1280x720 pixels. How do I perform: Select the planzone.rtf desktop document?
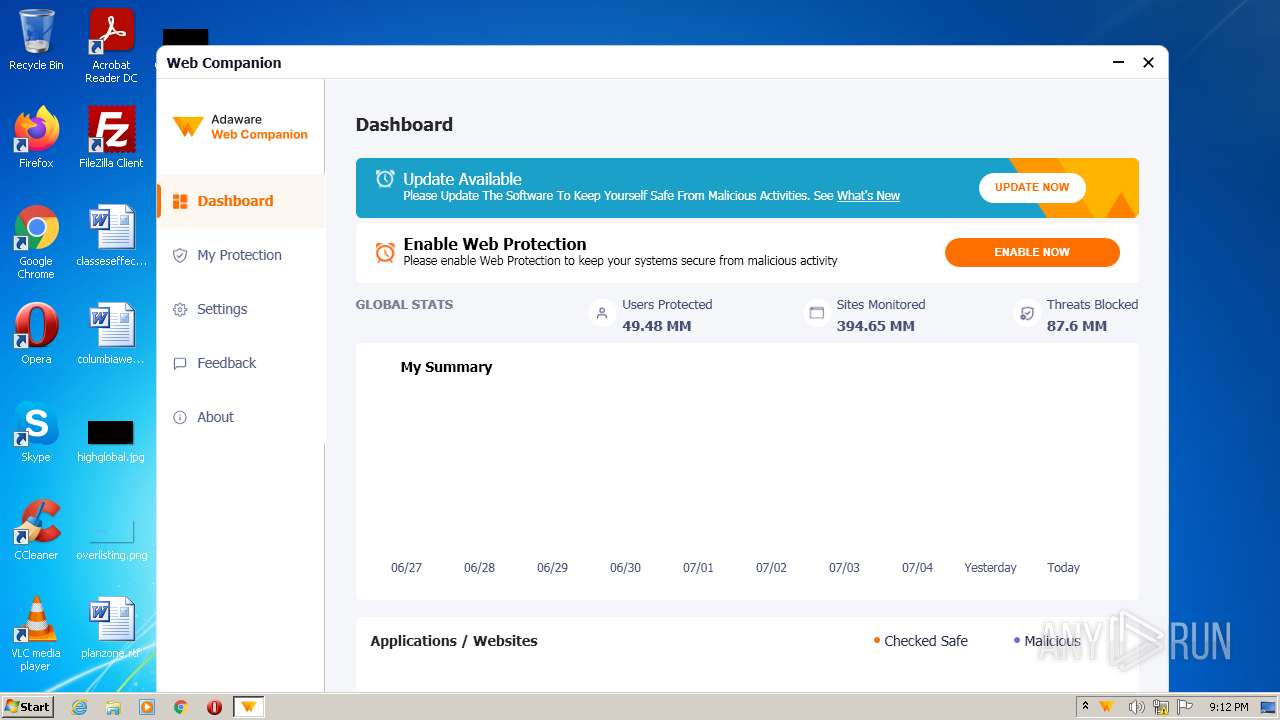click(x=111, y=628)
